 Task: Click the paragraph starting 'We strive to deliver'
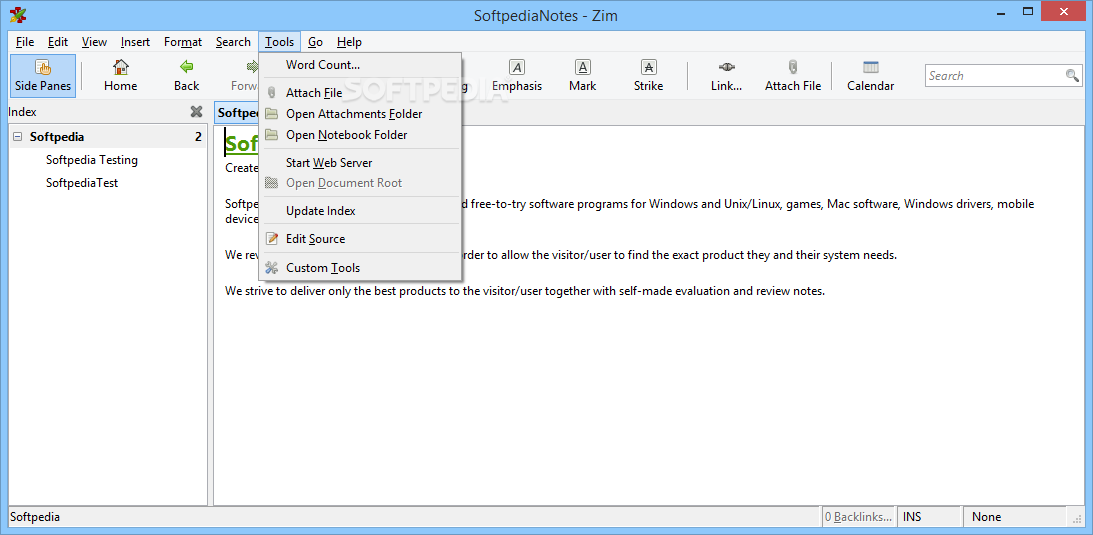[525, 290]
